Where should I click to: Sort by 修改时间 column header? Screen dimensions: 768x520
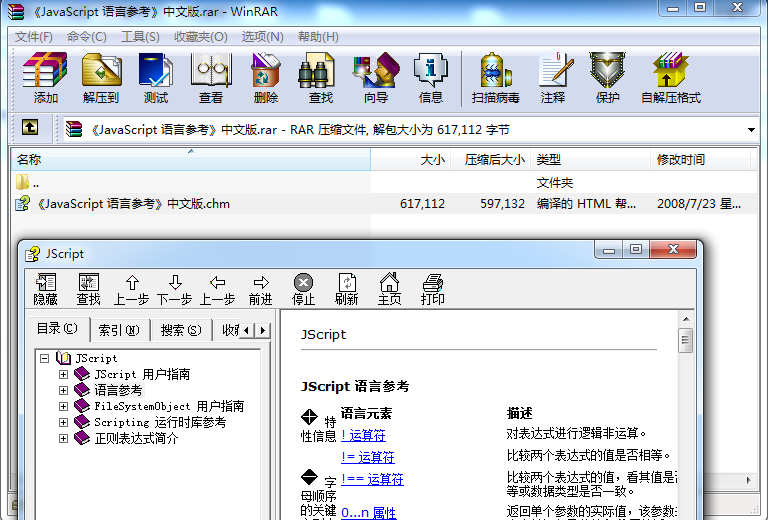tap(700, 160)
